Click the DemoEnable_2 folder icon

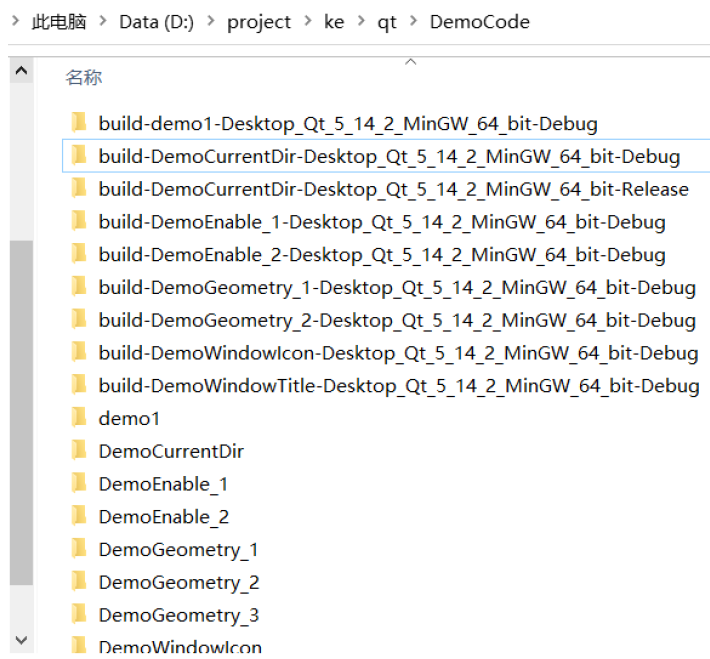pos(79,516)
